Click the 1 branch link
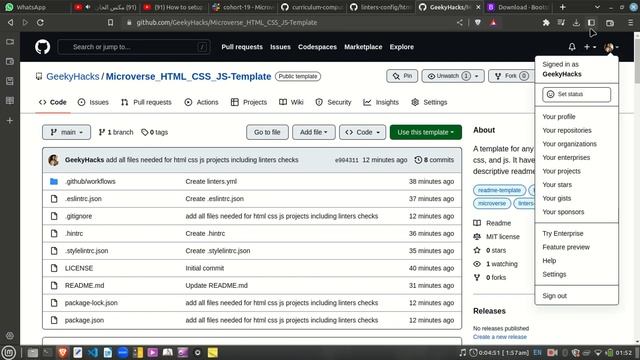 point(116,132)
